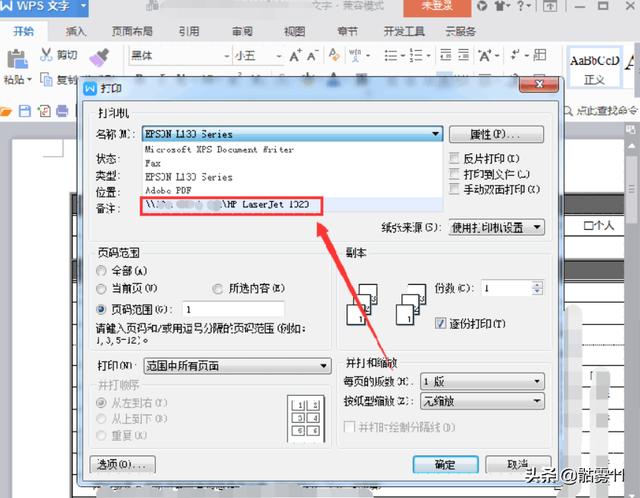
Task: Click the 份数 copies input field
Action: click(x=507, y=288)
